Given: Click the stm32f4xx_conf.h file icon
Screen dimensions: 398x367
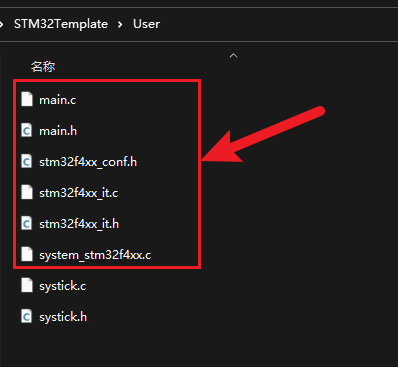Looking at the screenshot, I should point(27,161).
